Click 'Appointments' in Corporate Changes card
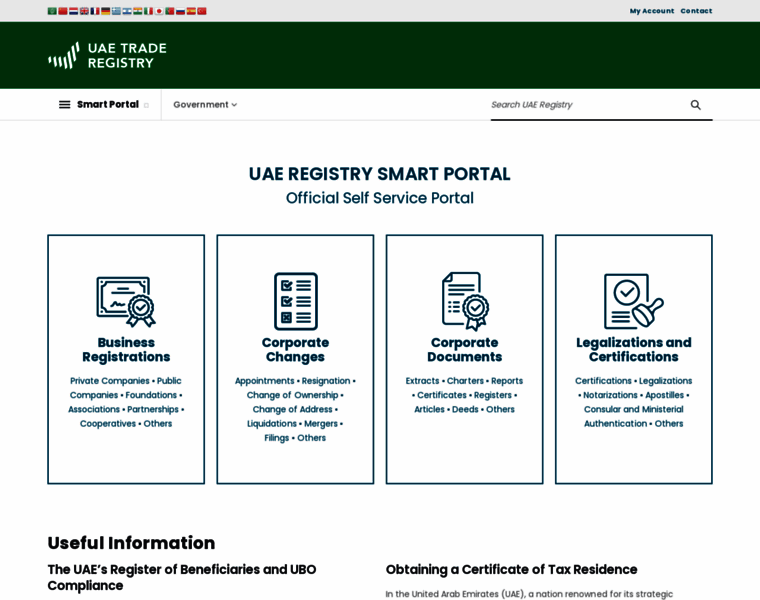The image size is (760, 600). click(x=264, y=381)
